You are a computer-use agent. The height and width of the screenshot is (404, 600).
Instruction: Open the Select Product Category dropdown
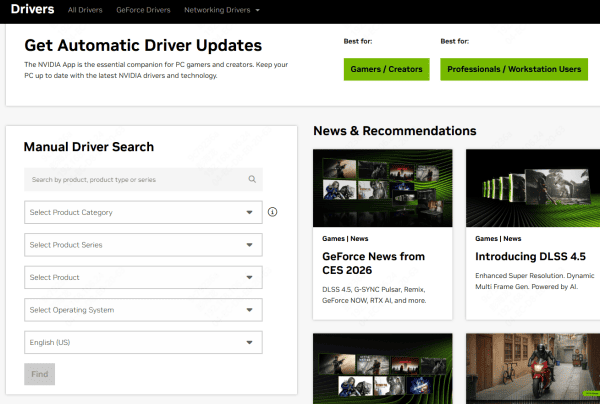(x=143, y=212)
